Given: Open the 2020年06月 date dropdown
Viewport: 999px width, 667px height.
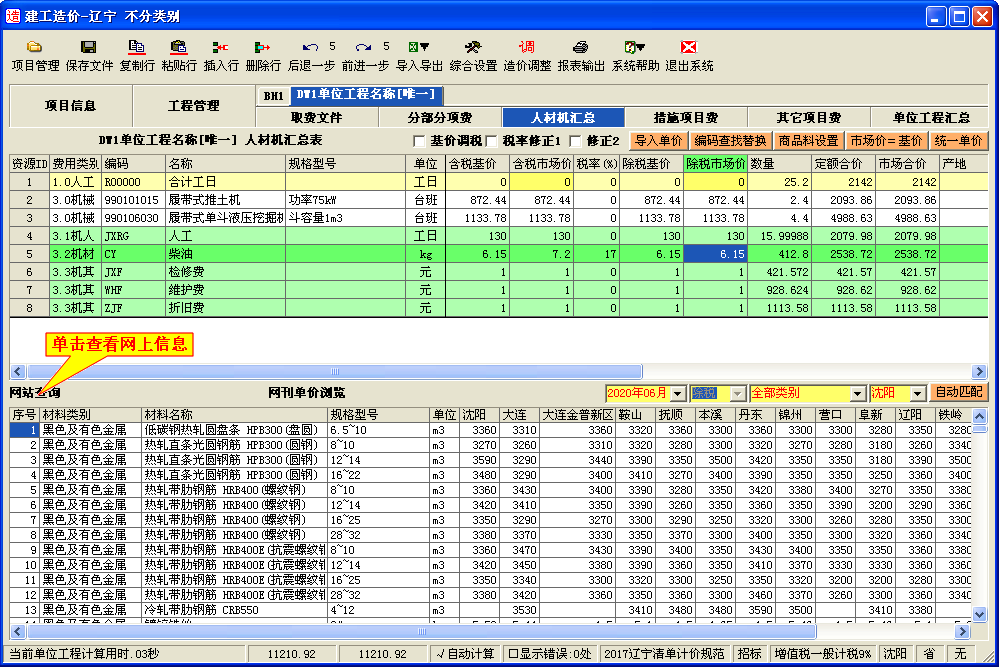Looking at the screenshot, I should [x=678, y=394].
